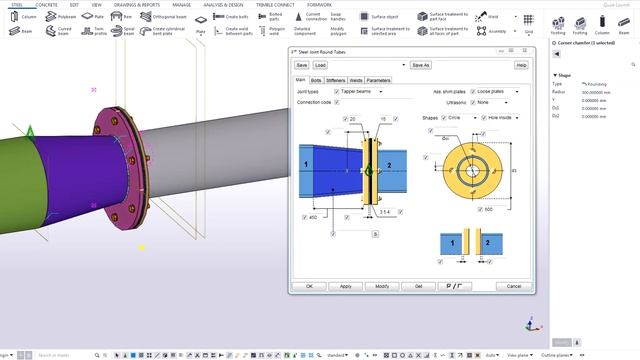Image resolution: width=640 pixels, height=360 pixels.
Task: Toggle the Hole inside checkbox
Action: (x=484, y=118)
